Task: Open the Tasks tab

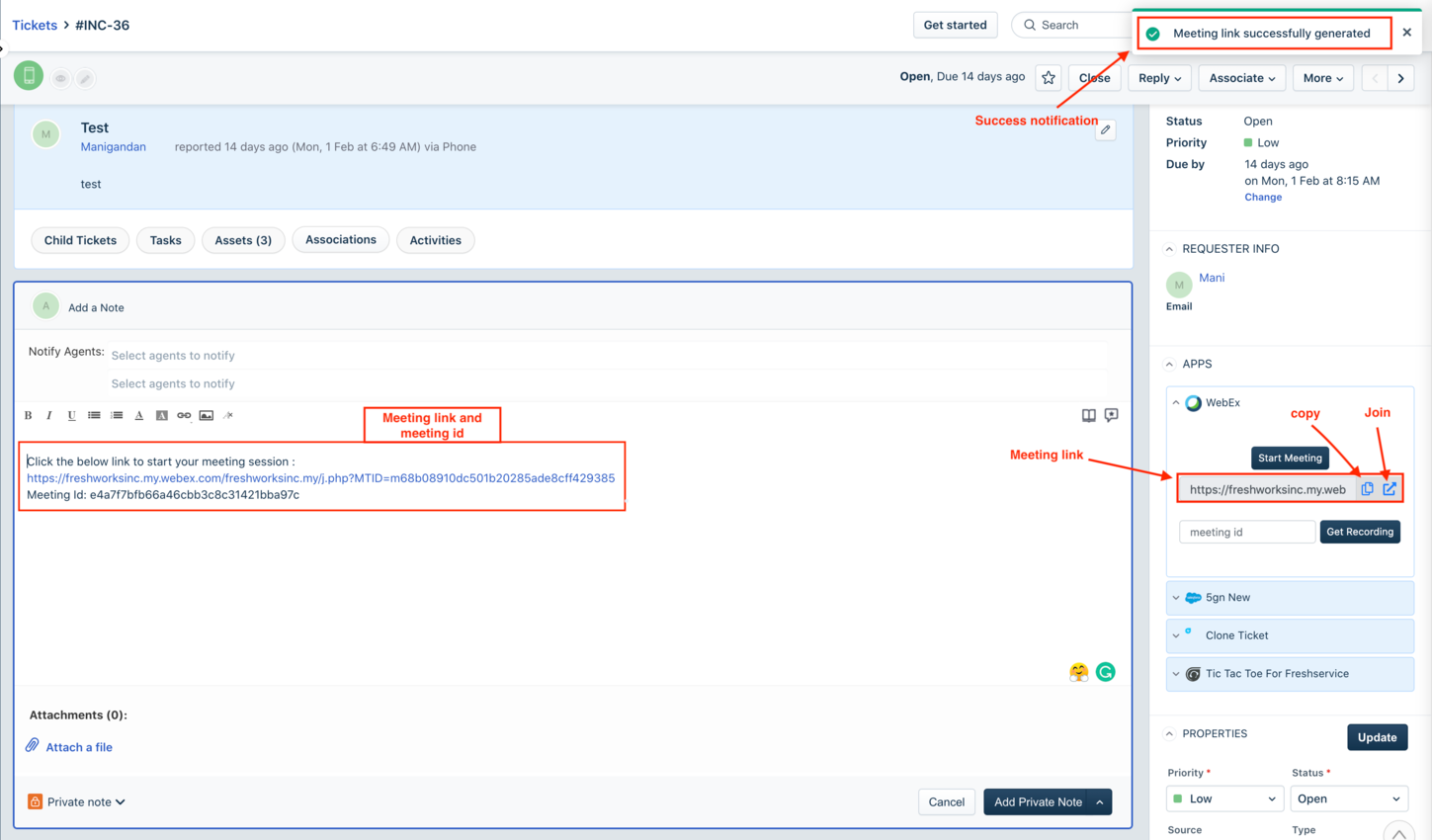Action: 165,240
